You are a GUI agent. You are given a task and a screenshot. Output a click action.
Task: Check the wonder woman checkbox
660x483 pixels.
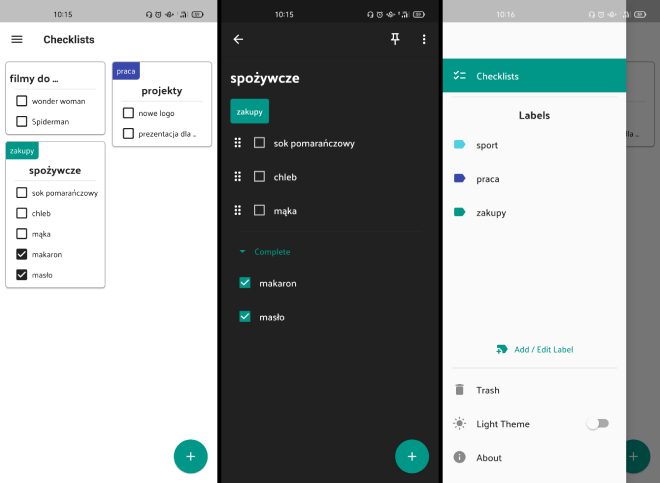[22, 101]
